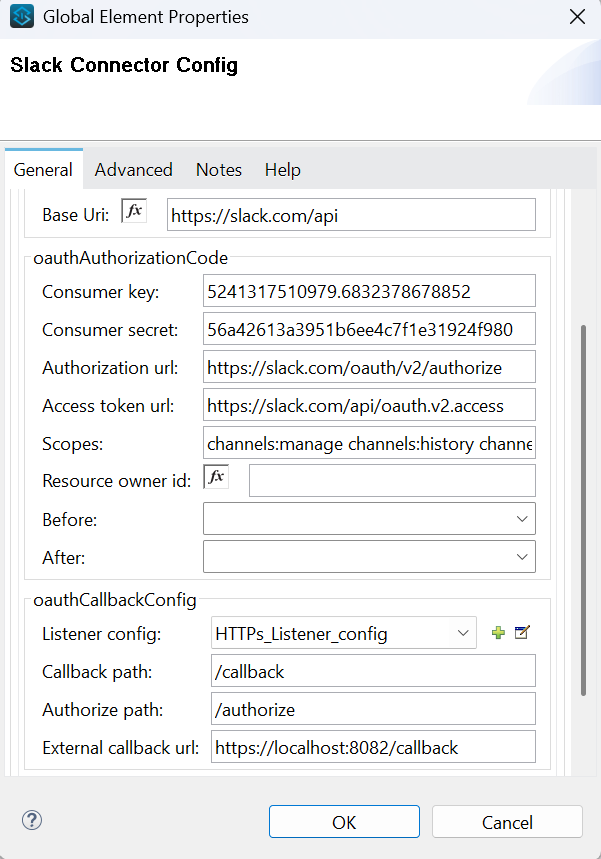Click the Consumer key field
This screenshot has height=859, width=601.
point(369,291)
